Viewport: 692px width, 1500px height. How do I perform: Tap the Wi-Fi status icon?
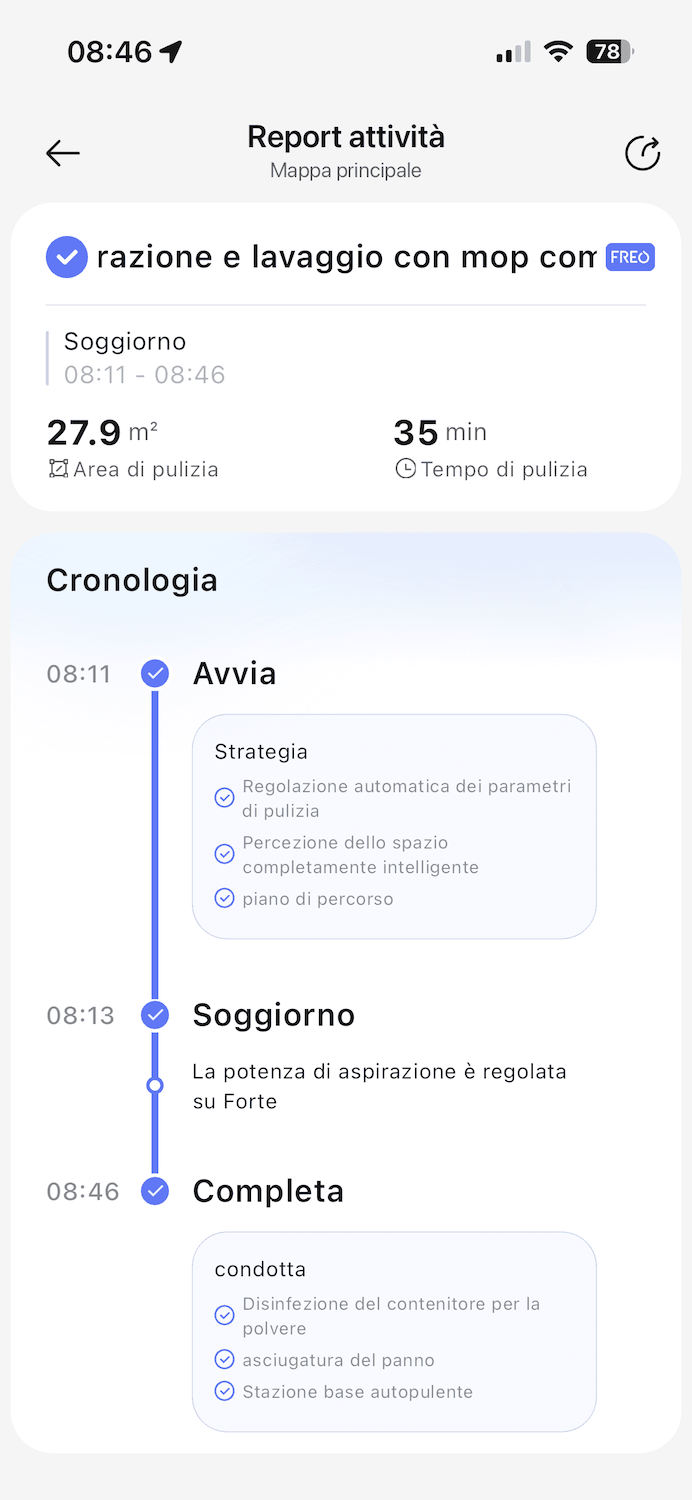coord(558,51)
